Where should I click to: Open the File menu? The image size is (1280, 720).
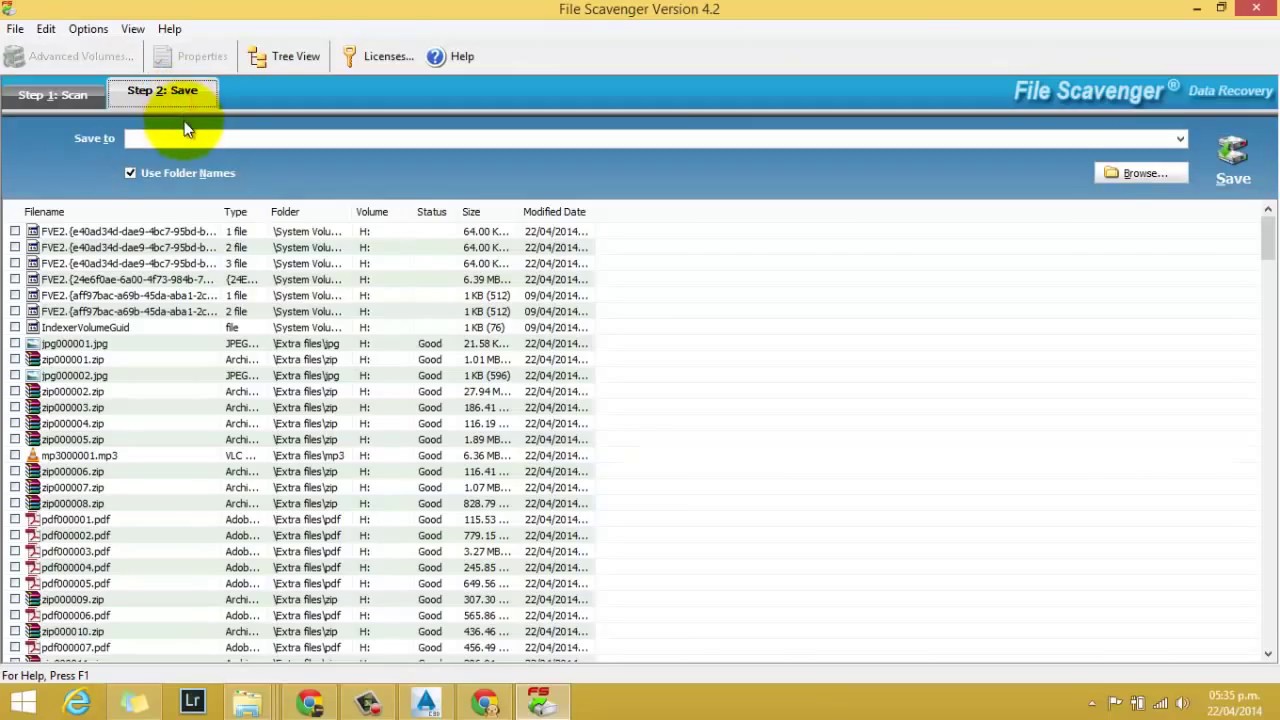coord(15,29)
